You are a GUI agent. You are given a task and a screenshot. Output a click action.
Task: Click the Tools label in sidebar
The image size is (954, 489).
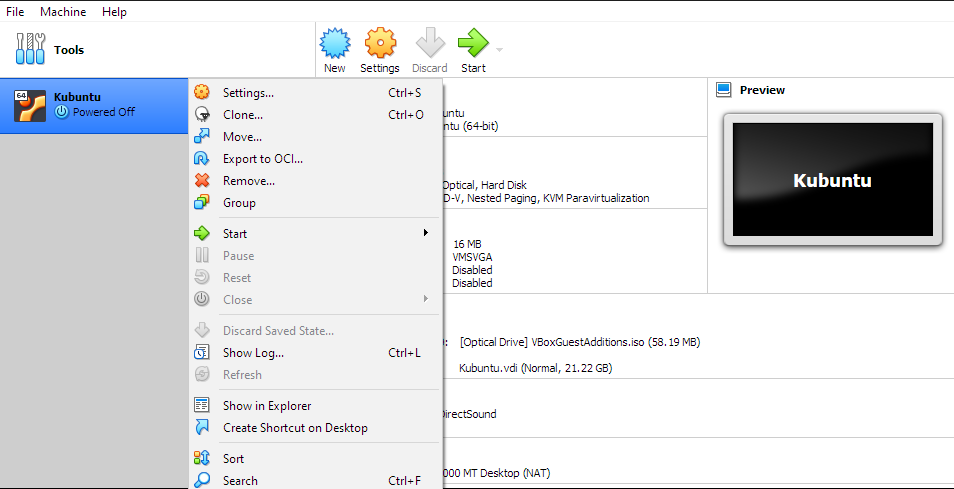point(69,50)
